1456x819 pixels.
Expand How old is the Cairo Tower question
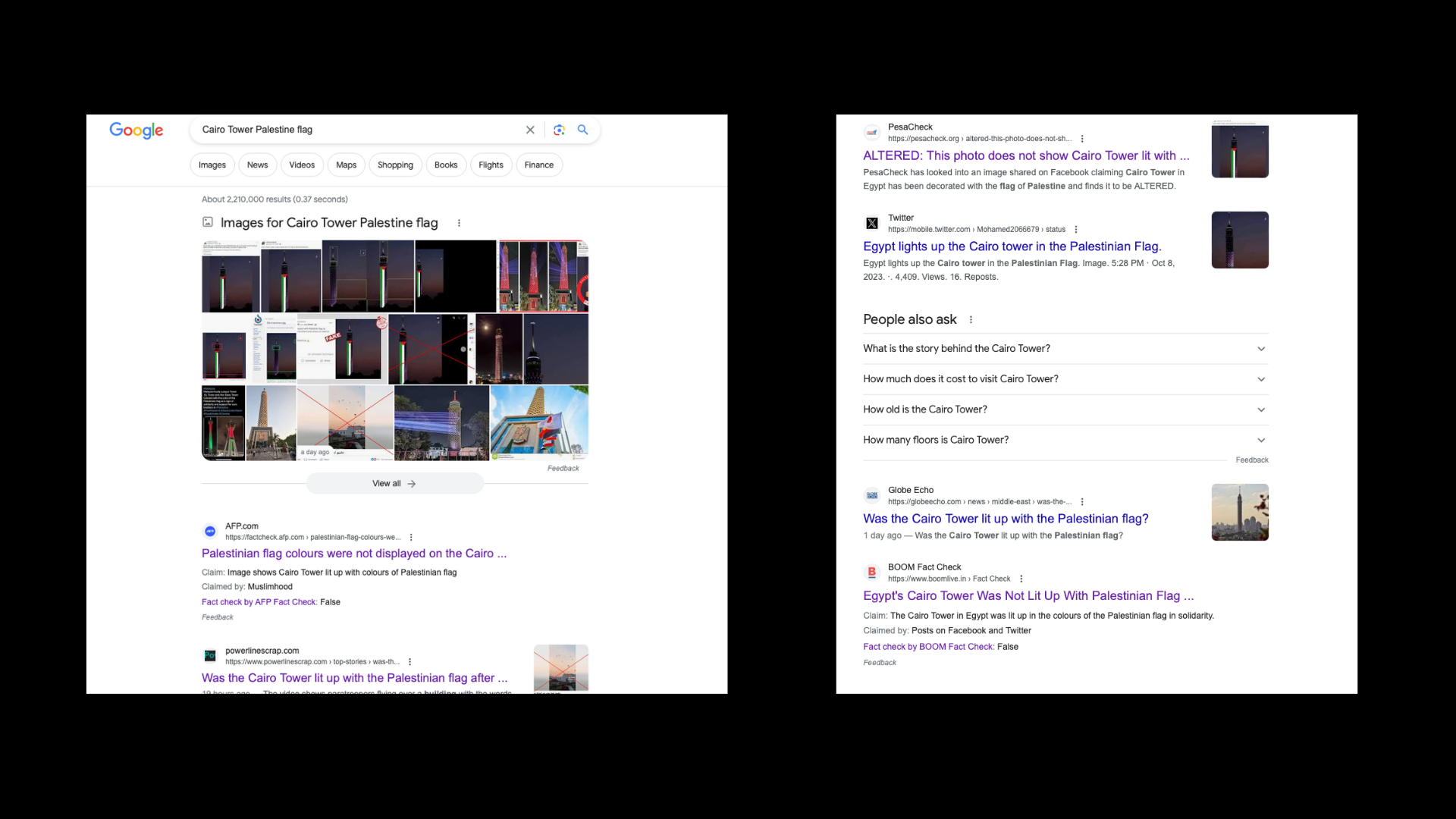point(1065,409)
